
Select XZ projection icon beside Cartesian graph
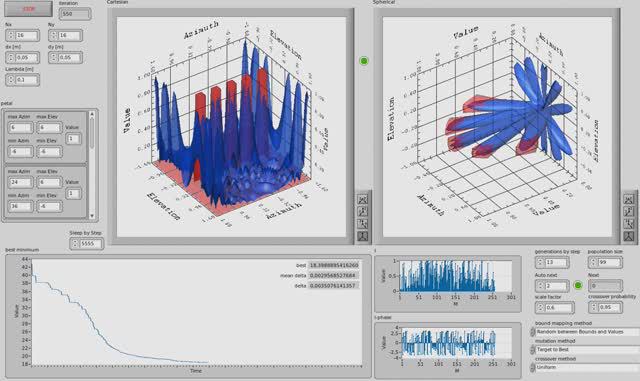click(x=362, y=212)
